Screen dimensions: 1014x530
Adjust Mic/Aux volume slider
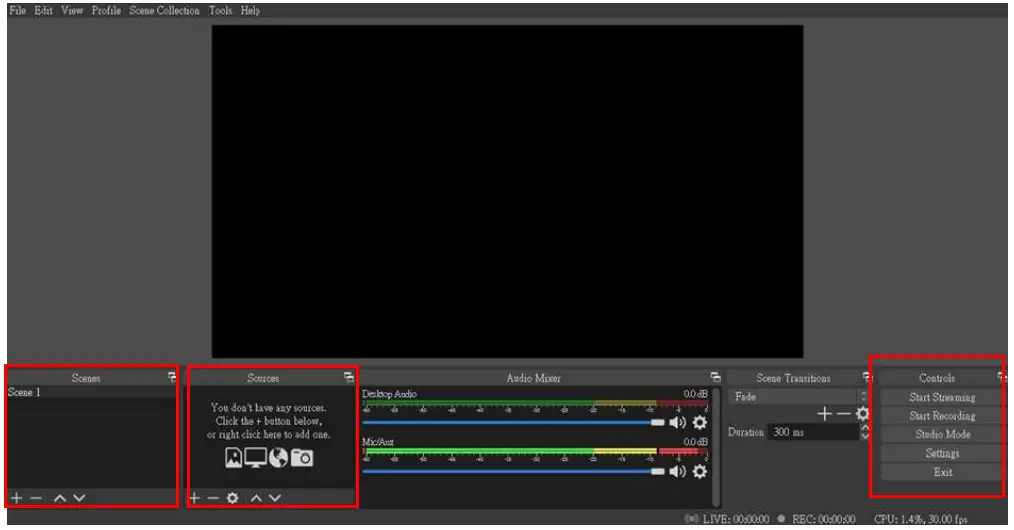click(x=513, y=472)
